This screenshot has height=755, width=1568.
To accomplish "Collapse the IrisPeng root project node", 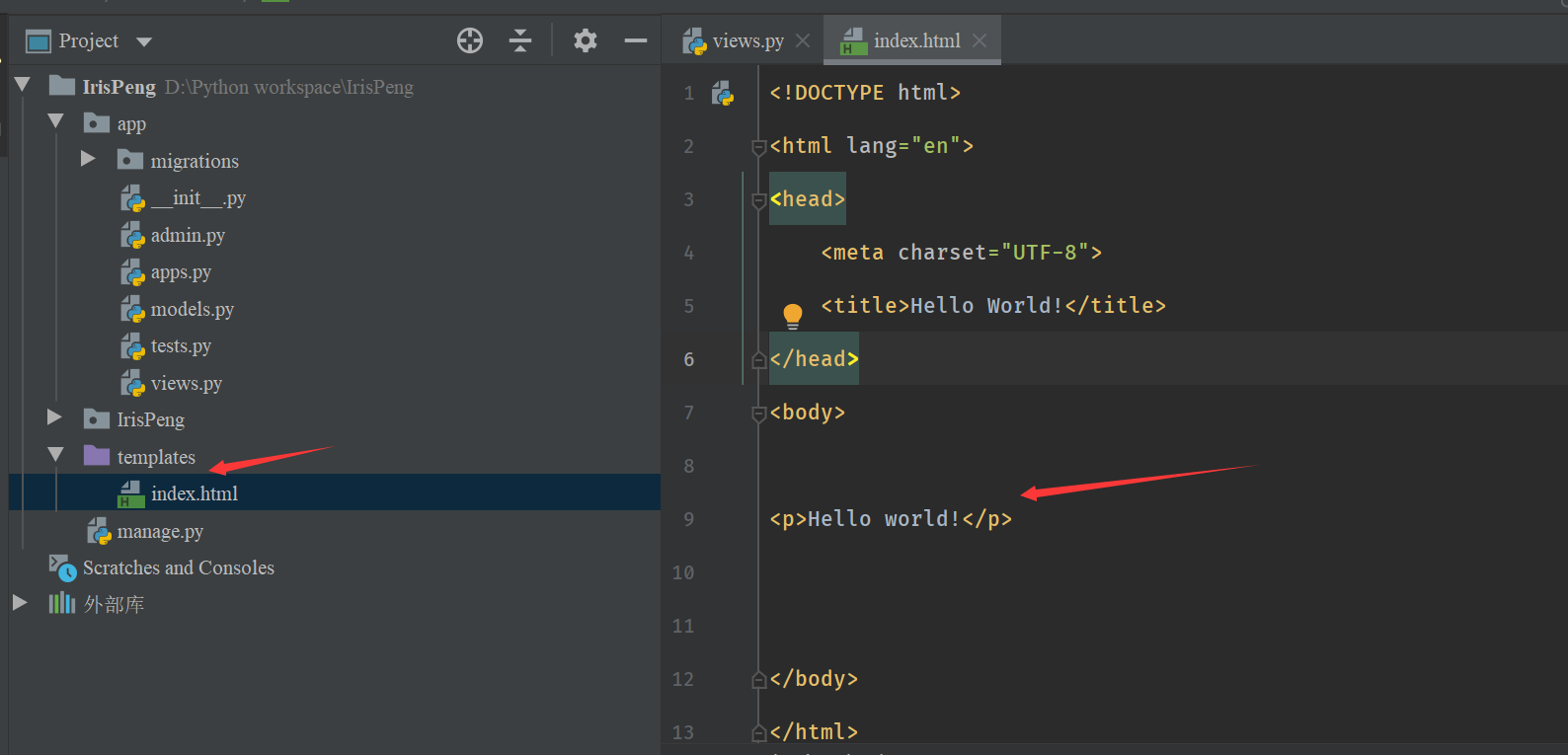I will (x=23, y=85).
